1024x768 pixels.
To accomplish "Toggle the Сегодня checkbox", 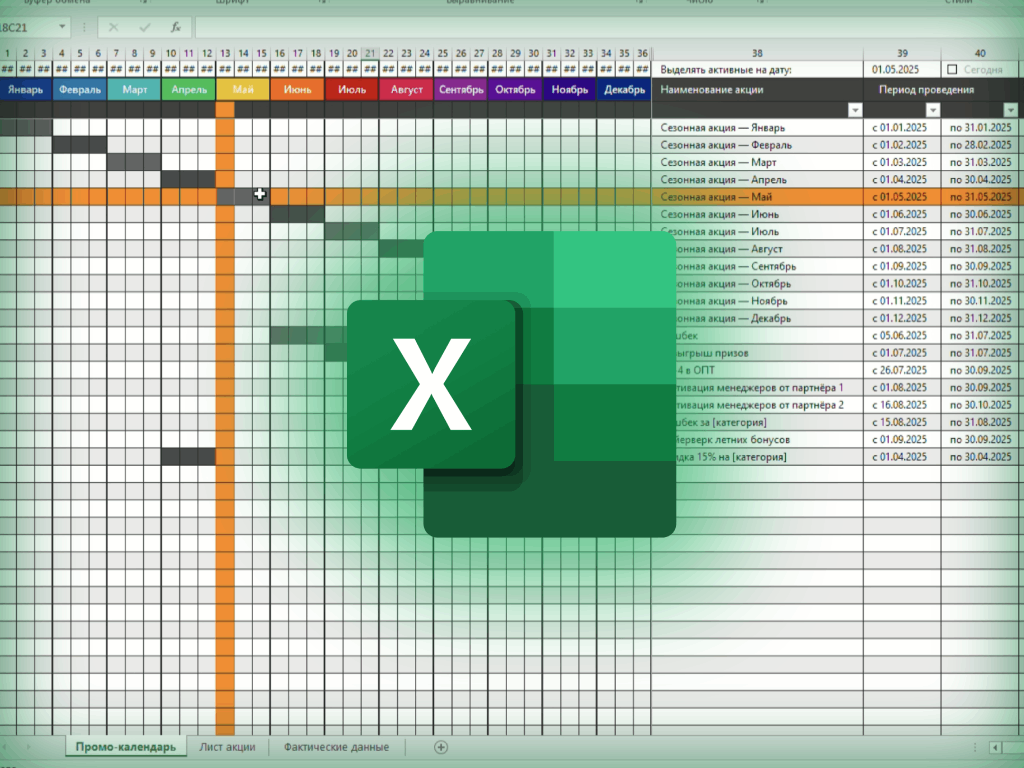I will (x=952, y=69).
